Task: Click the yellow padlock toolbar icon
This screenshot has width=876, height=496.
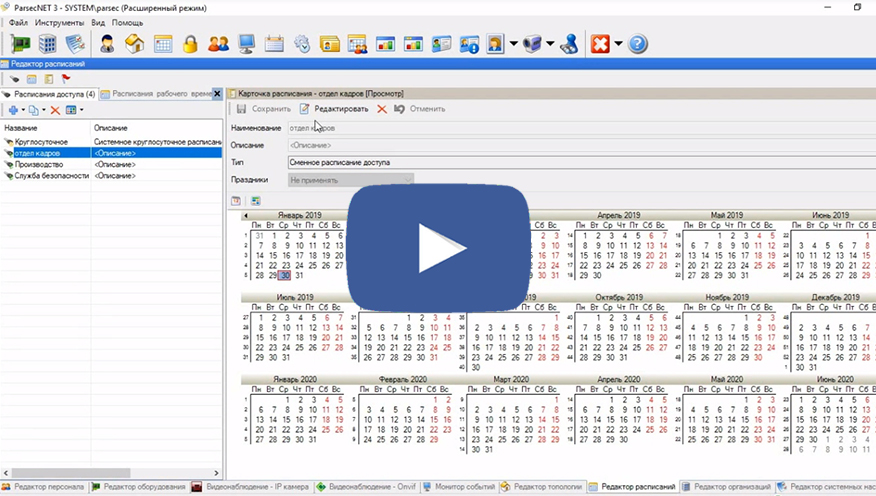Action: pyautogui.click(x=191, y=44)
